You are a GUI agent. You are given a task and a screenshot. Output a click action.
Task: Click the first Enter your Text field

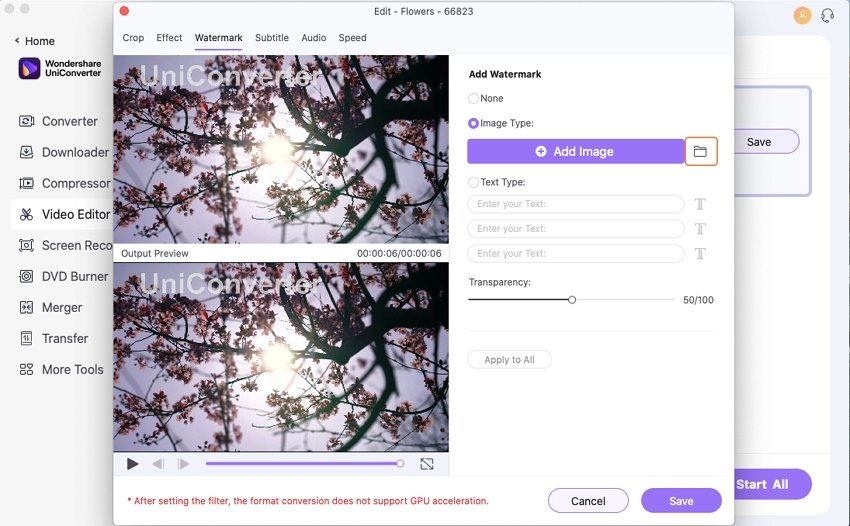pyautogui.click(x=576, y=204)
